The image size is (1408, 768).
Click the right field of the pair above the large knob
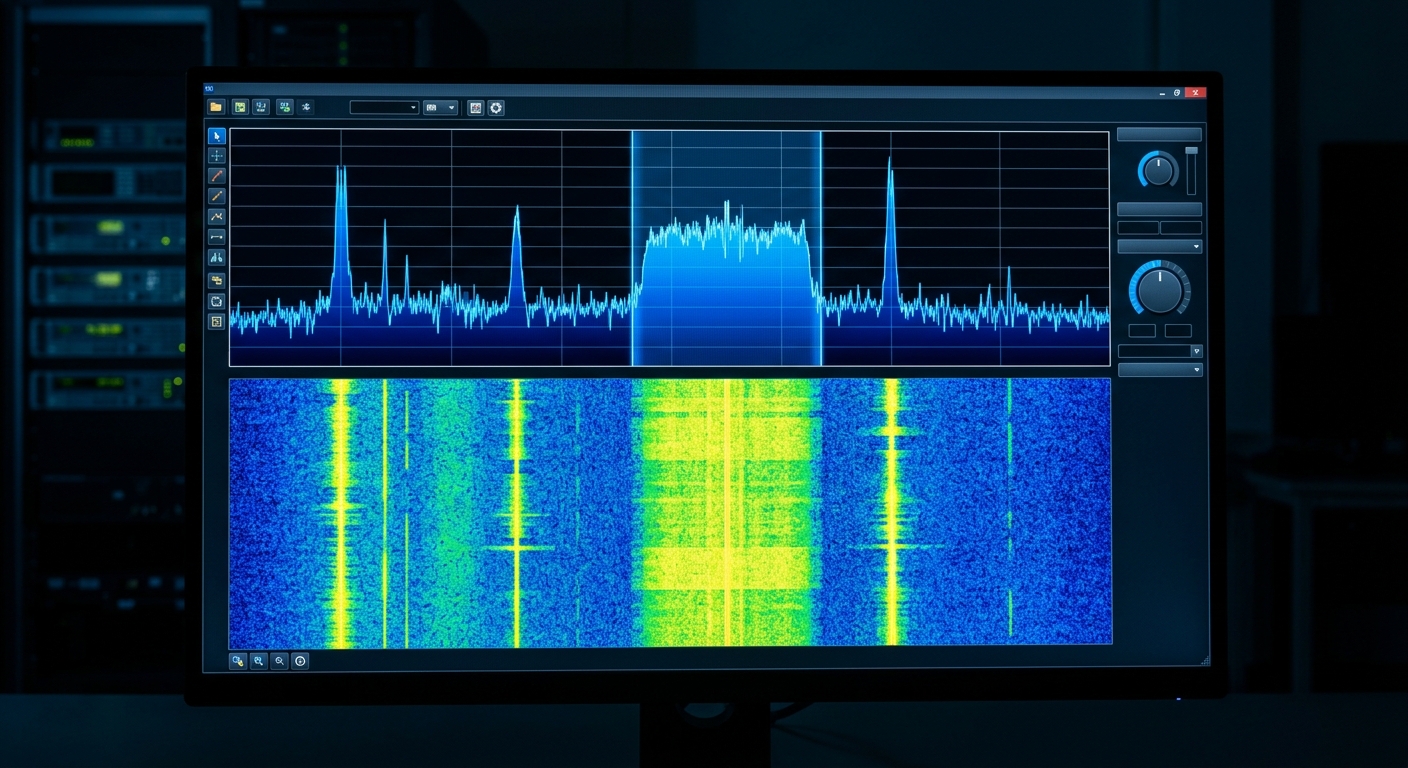1181,228
